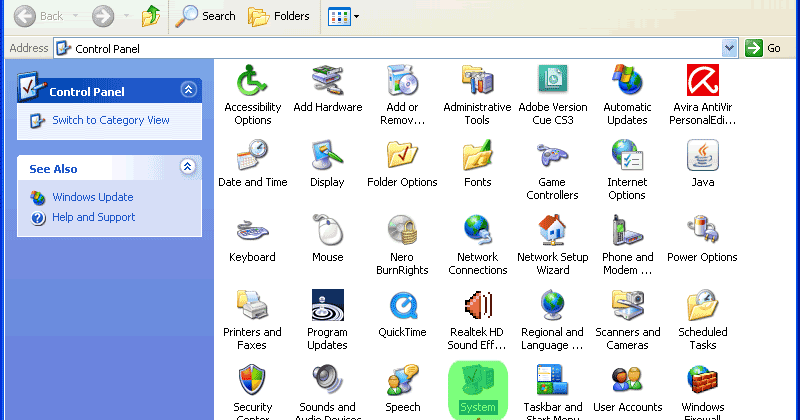Open Mouse settings
The image size is (800, 420).
(328, 239)
